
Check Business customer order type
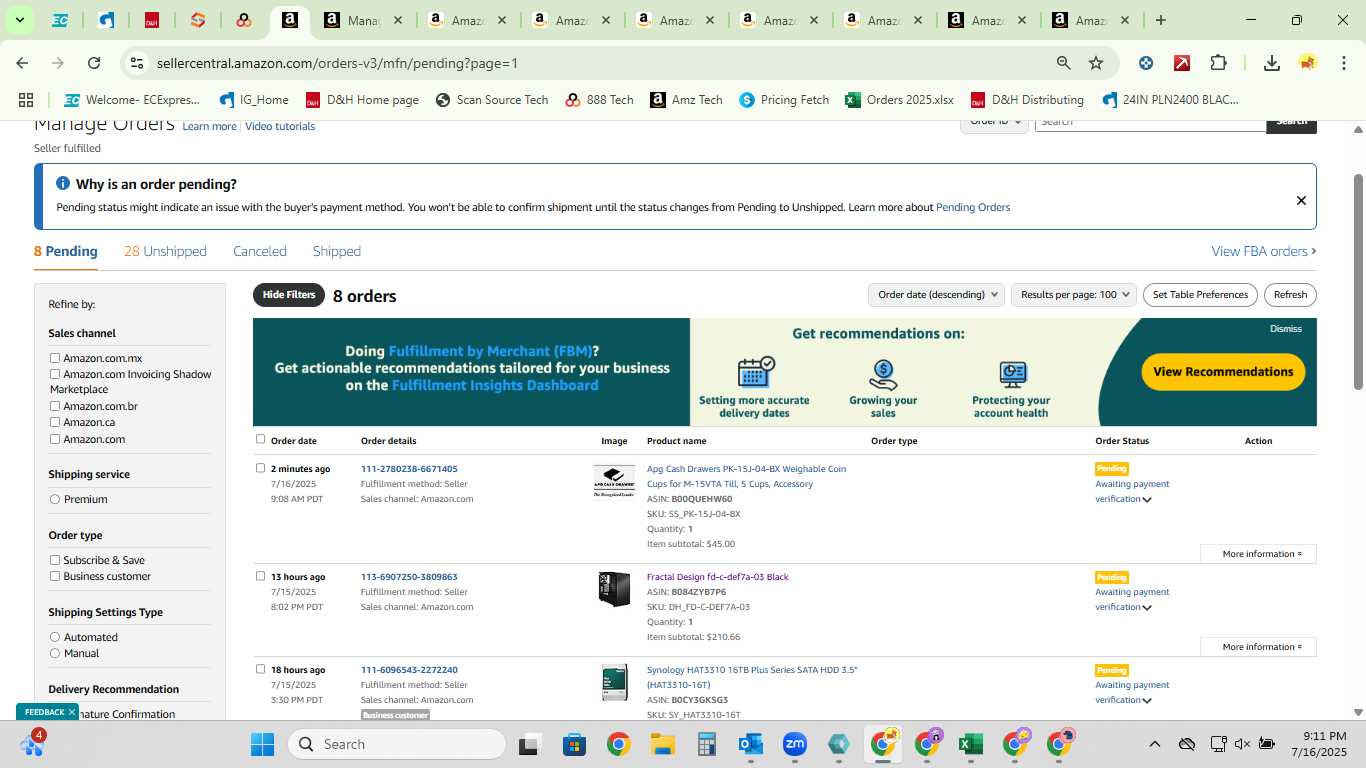click(55, 576)
